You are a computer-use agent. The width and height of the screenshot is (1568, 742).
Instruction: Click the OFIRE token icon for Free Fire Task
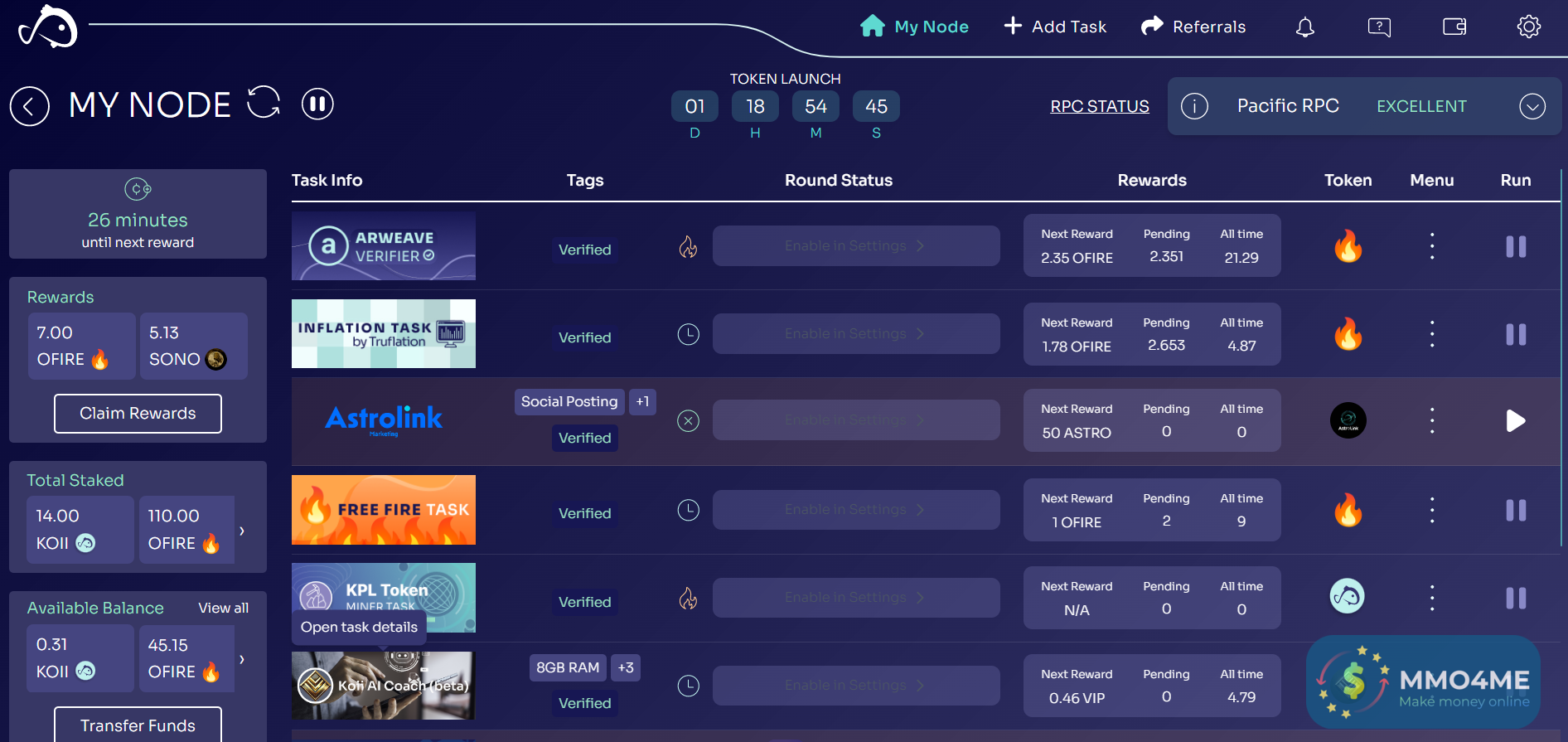click(1348, 510)
